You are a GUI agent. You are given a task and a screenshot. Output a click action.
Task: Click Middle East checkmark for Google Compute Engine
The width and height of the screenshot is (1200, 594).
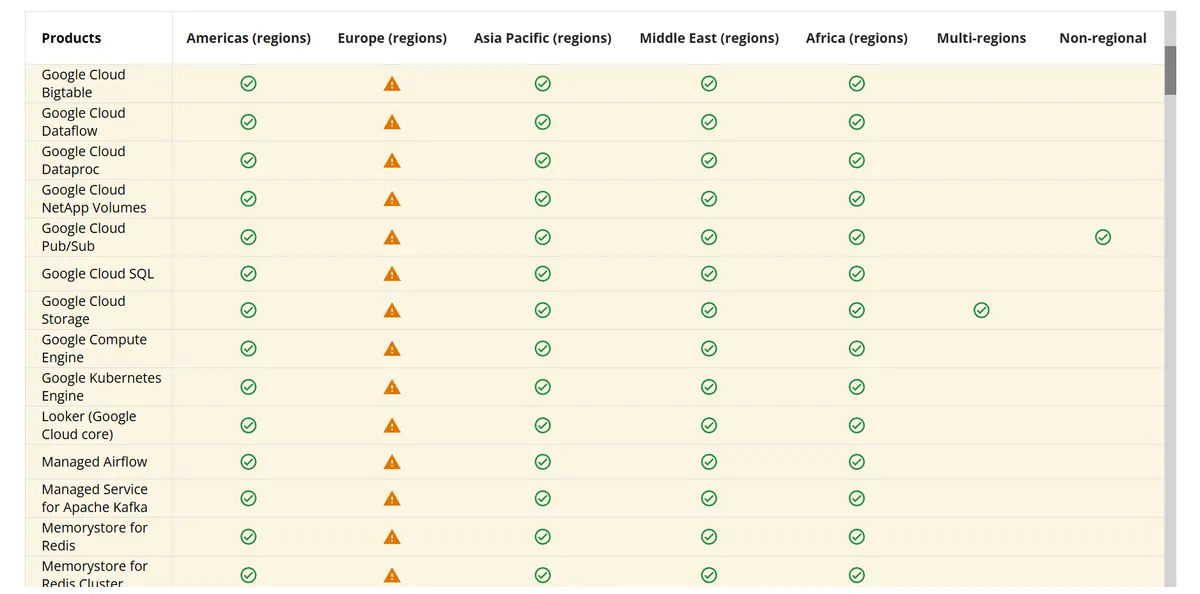(709, 349)
